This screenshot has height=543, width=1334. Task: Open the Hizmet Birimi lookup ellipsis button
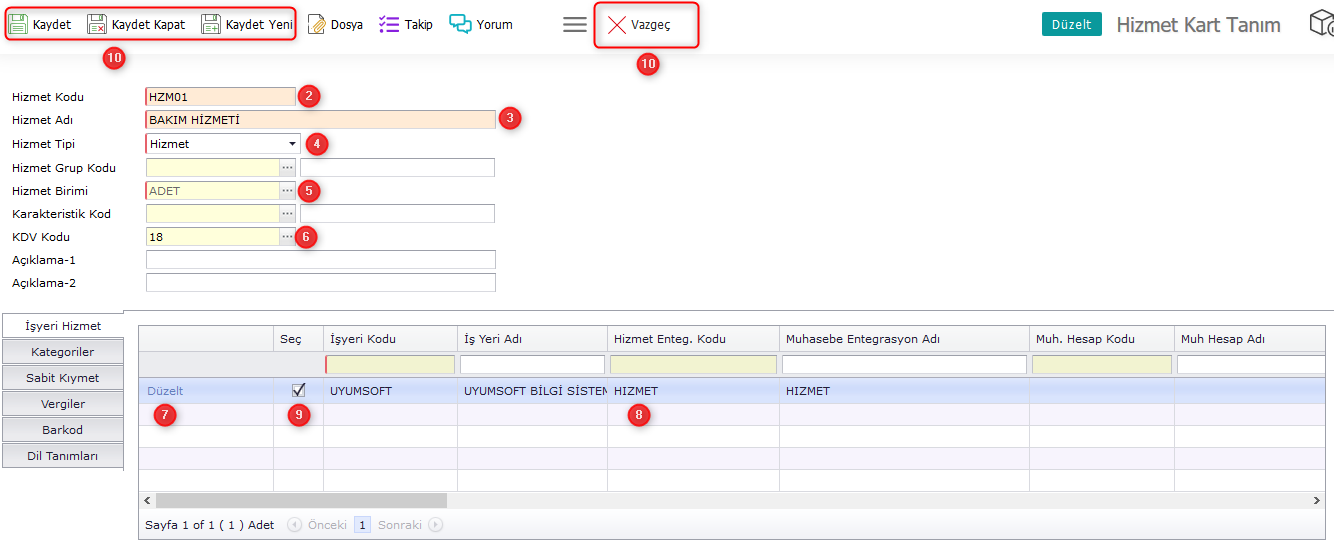(288, 190)
